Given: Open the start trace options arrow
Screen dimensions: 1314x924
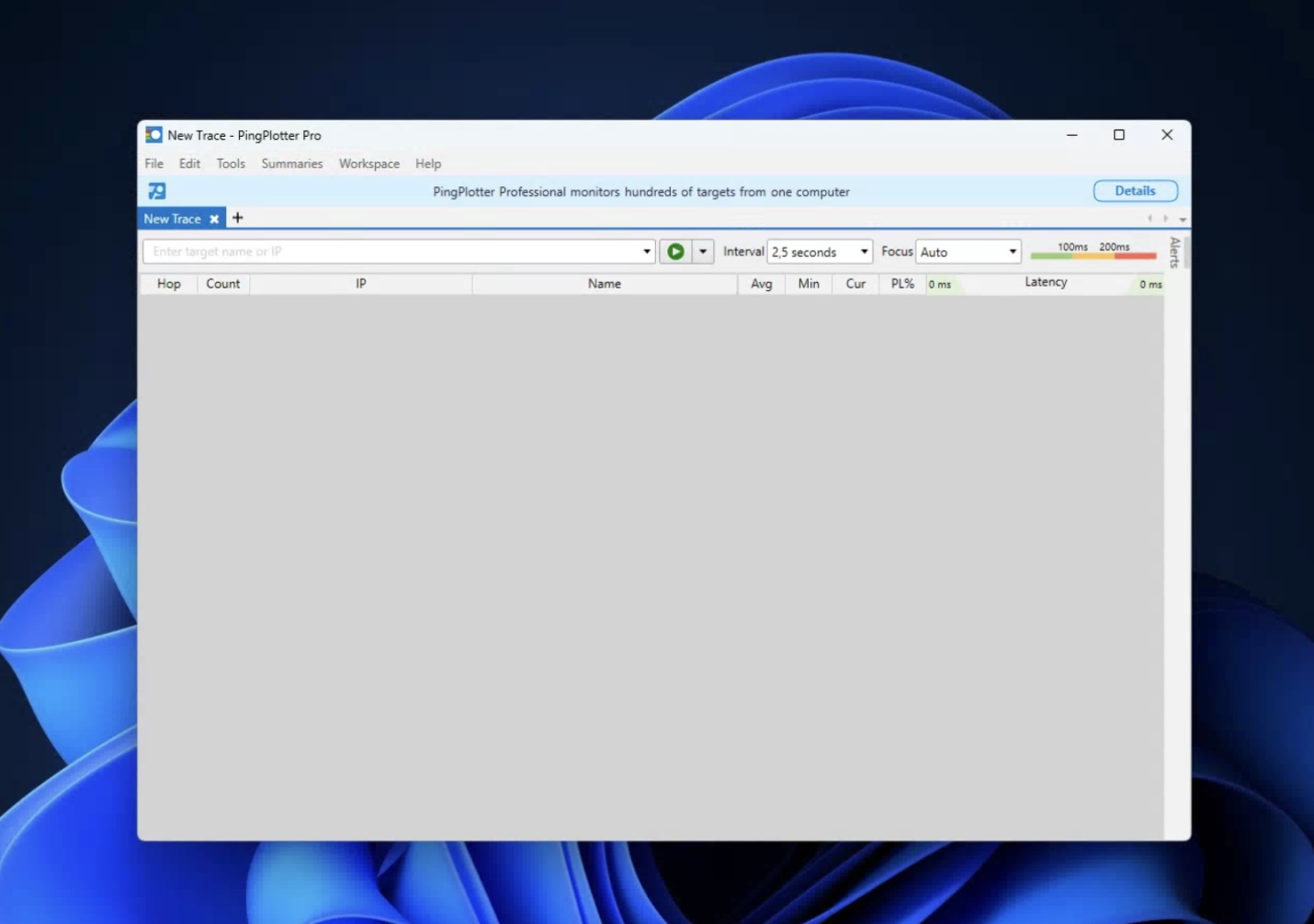Looking at the screenshot, I should coord(703,252).
